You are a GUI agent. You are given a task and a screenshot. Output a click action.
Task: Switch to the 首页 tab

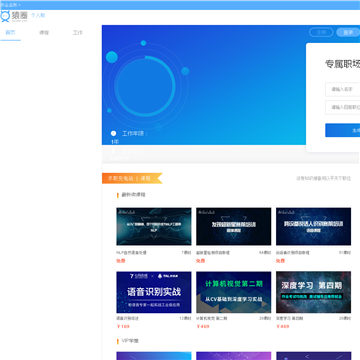click(x=10, y=33)
